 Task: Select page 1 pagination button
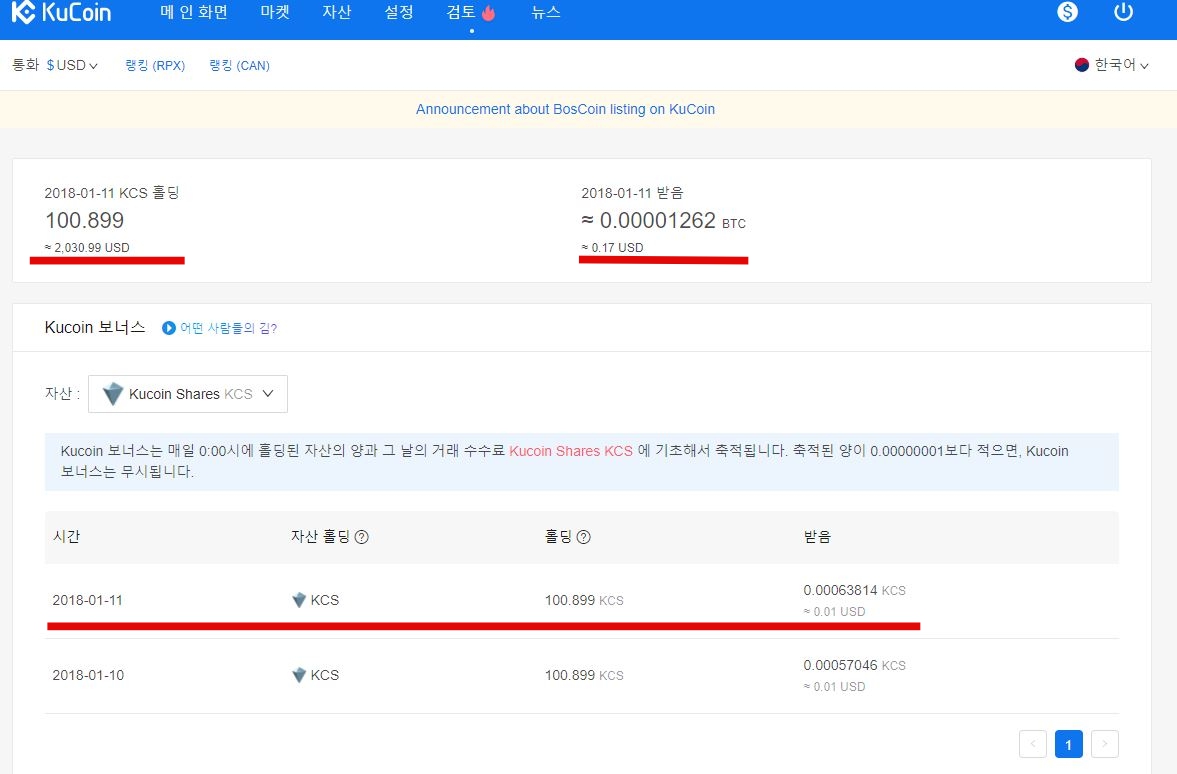[x=1068, y=744]
